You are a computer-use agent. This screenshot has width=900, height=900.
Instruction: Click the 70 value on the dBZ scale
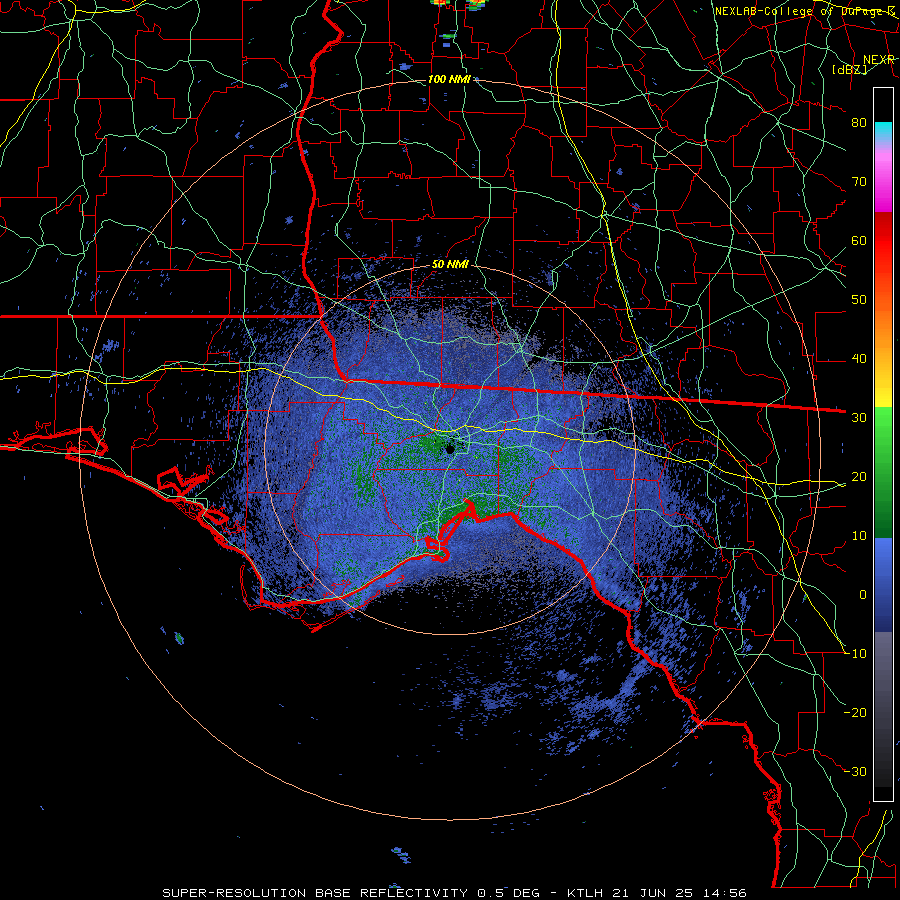tap(859, 181)
